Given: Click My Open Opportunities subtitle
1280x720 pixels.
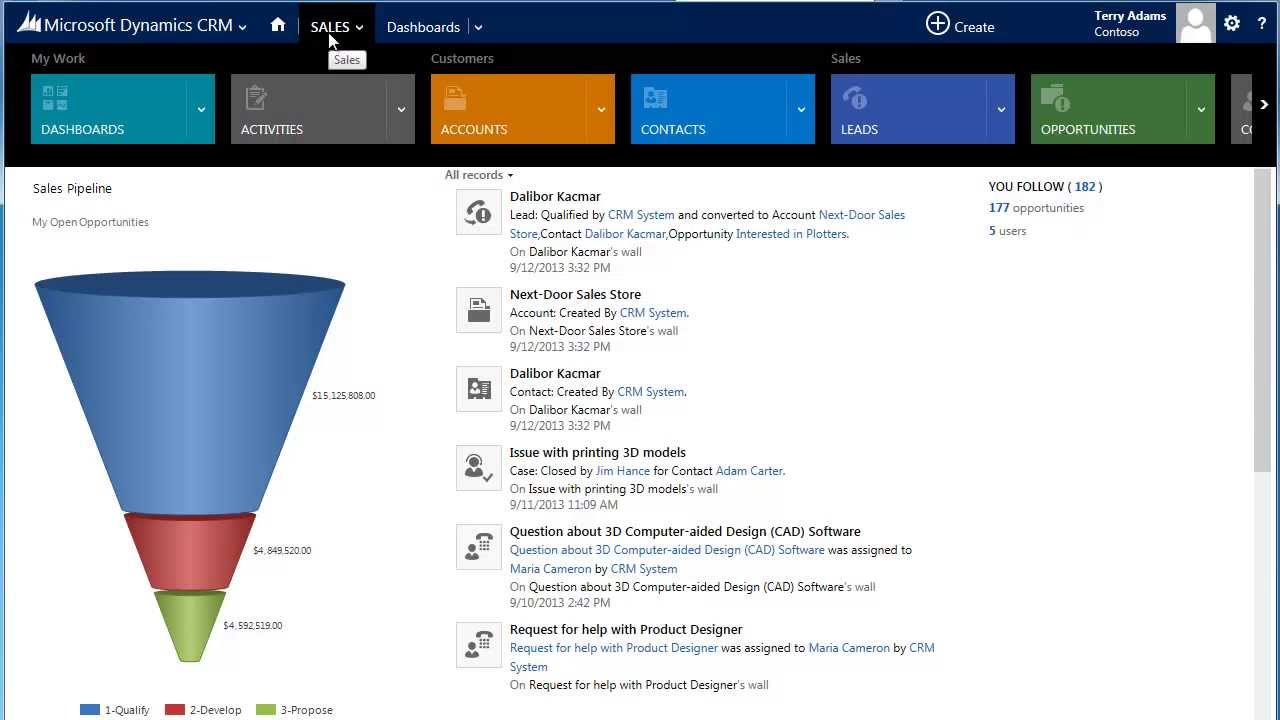Looking at the screenshot, I should (90, 222).
